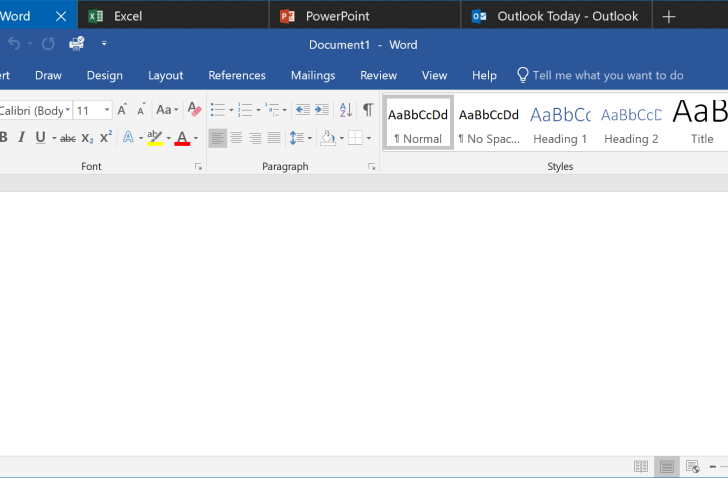The width and height of the screenshot is (728, 478).
Task: Open the font size box showing 11
Action: point(93,110)
